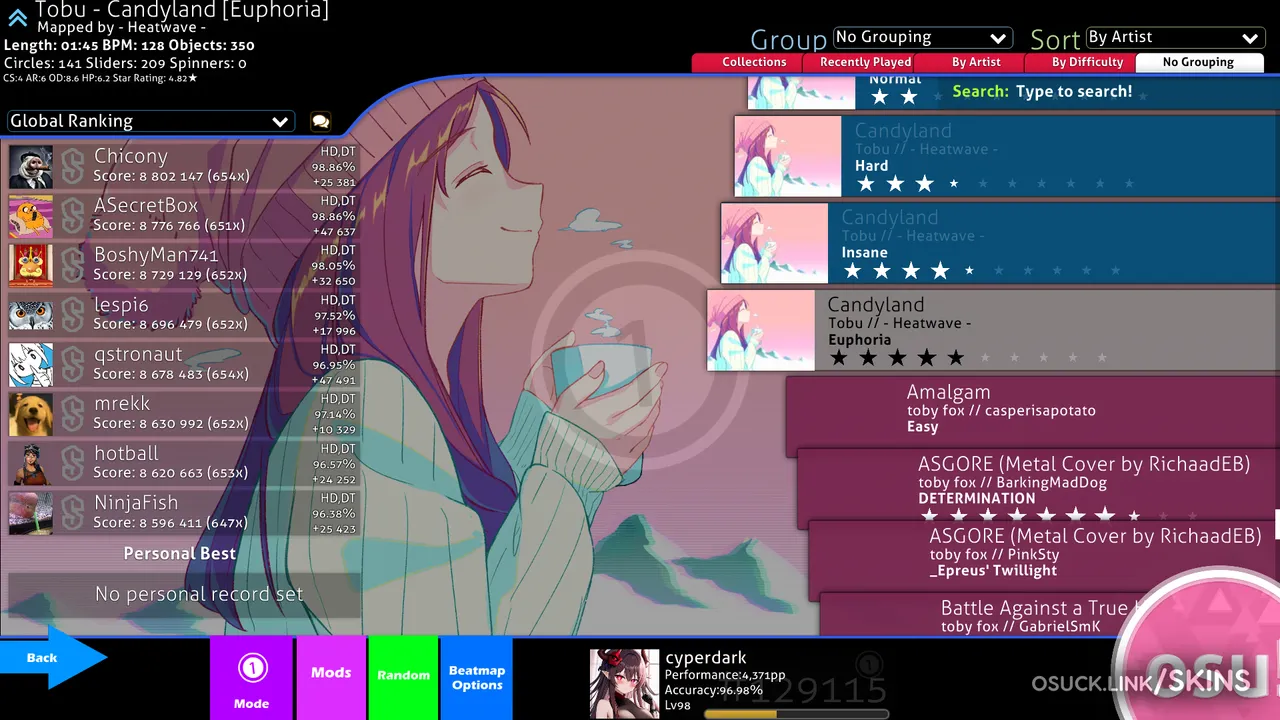1280x720 pixels.
Task: Click the song list scrollbar handle
Action: click(x=1277, y=524)
